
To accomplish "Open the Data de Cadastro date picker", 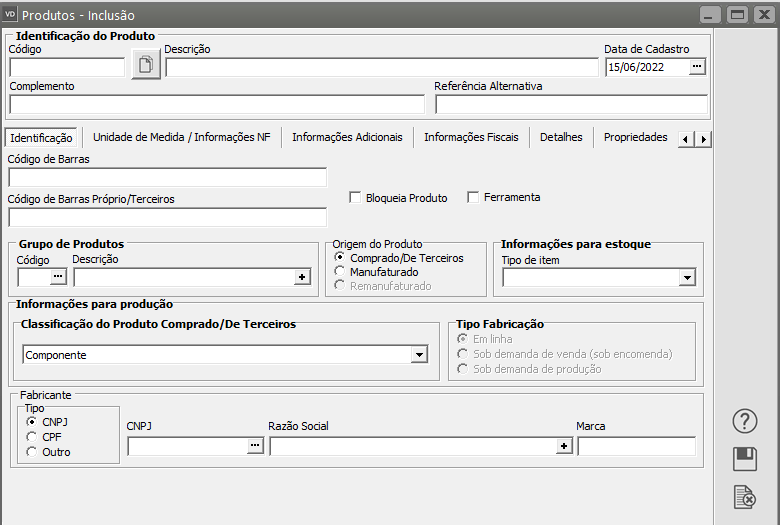I will coord(697,67).
